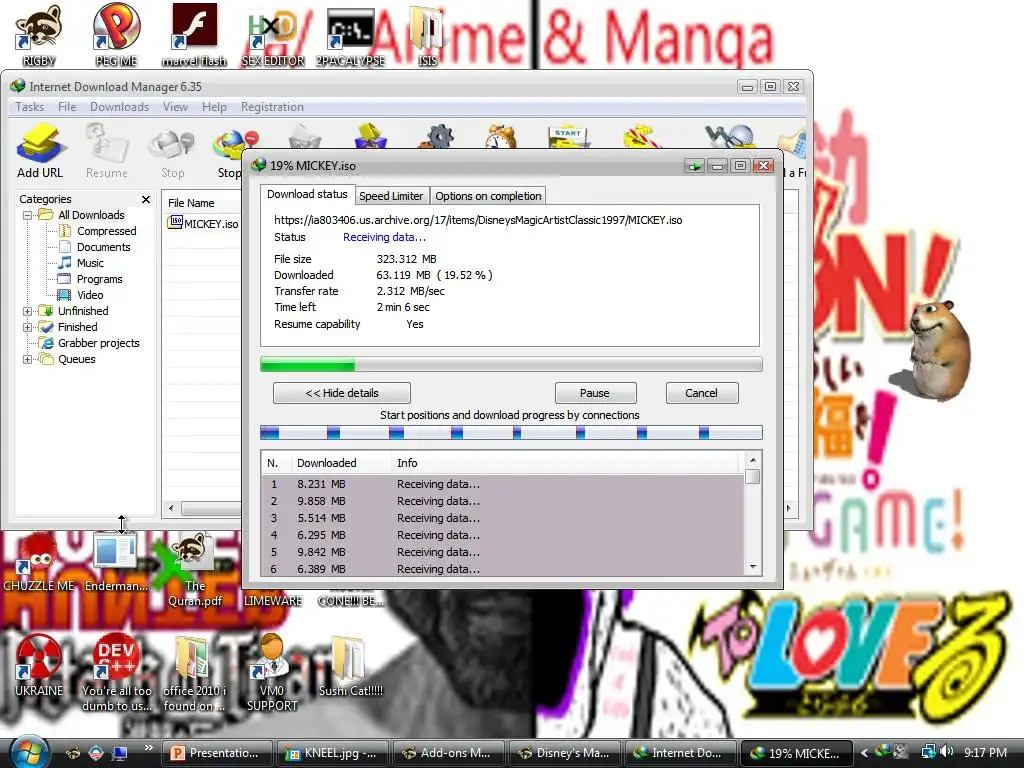The image size is (1024, 768).
Task: Open the VM0 SUPPORT desktop shortcut
Action: pyautogui.click(x=272, y=671)
